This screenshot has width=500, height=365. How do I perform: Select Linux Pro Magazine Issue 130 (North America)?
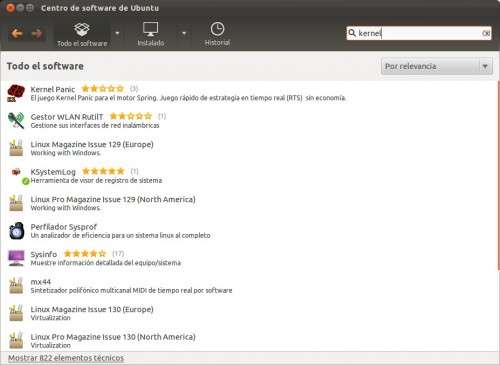coord(113,337)
